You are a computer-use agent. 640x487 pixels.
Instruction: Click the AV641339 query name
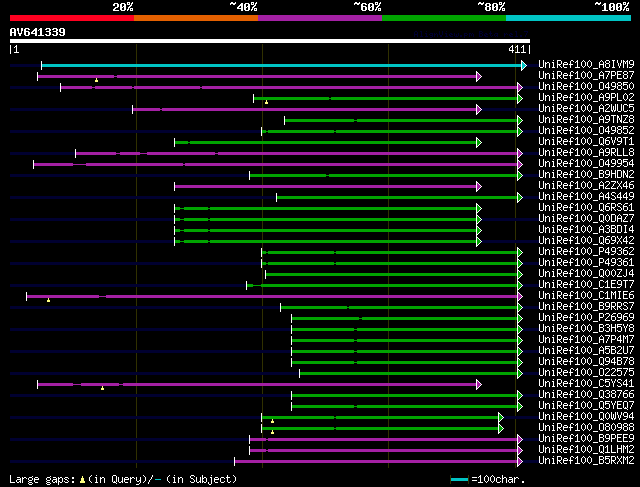38,32
